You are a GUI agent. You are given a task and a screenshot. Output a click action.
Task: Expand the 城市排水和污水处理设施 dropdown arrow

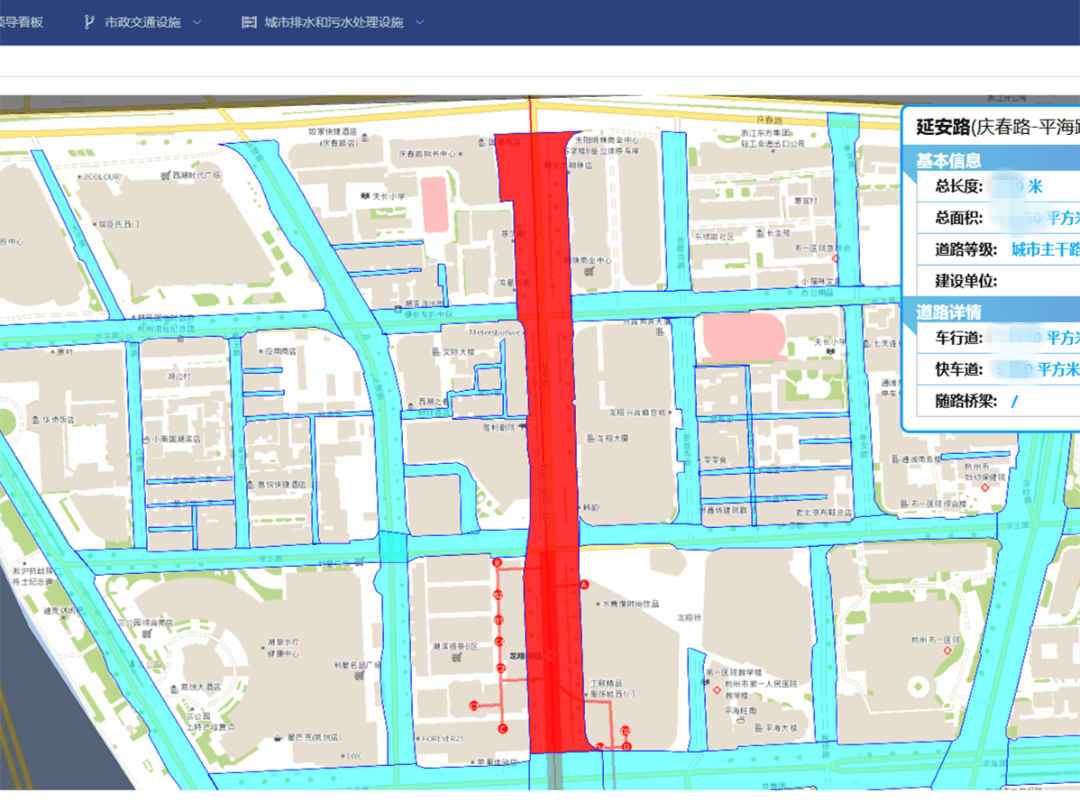[419, 22]
